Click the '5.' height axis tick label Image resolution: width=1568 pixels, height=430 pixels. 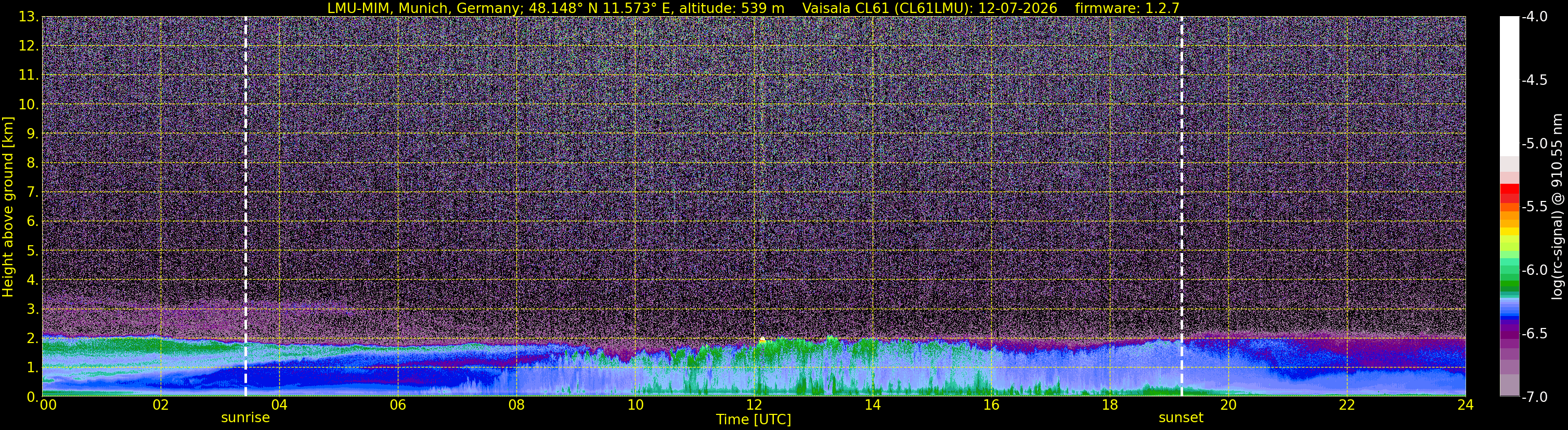pyautogui.click(x=33, y=250)
